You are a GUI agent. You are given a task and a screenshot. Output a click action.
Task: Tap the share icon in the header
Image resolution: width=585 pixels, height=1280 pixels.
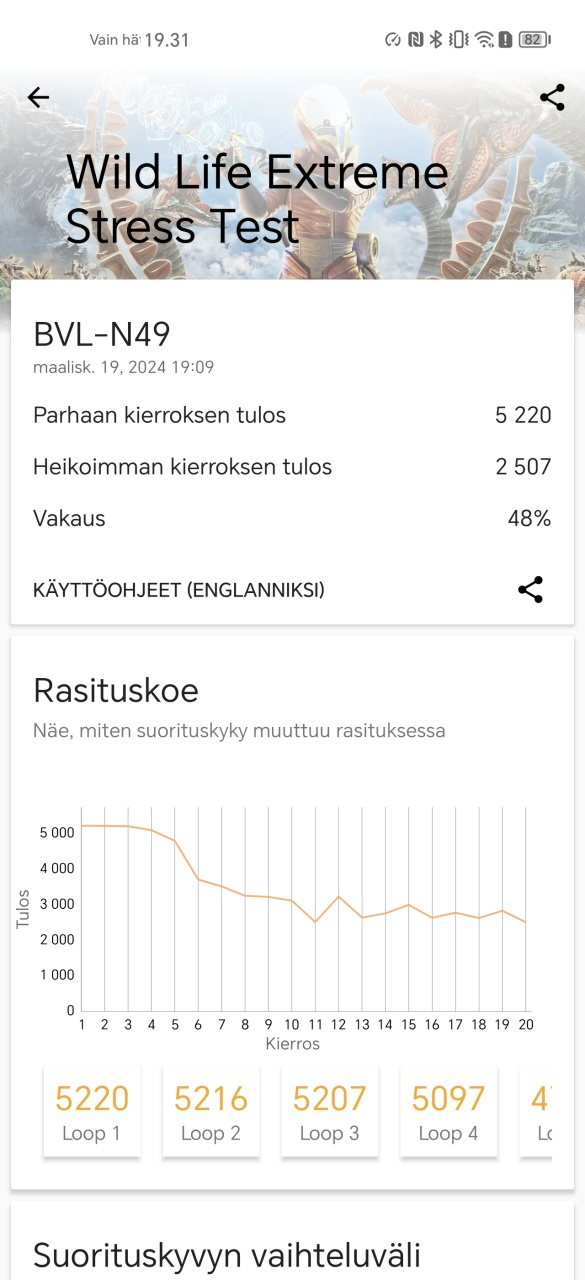click(x=552, y=97)
